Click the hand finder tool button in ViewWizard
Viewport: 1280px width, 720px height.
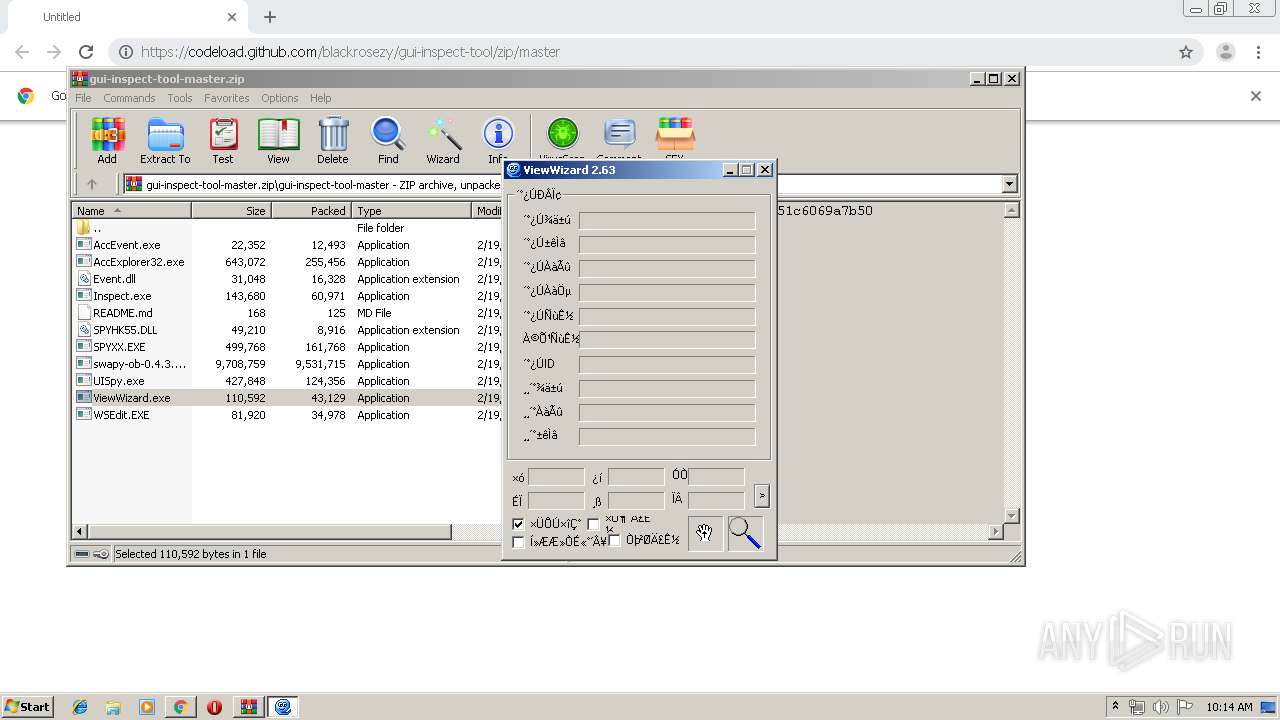[705, 533]
